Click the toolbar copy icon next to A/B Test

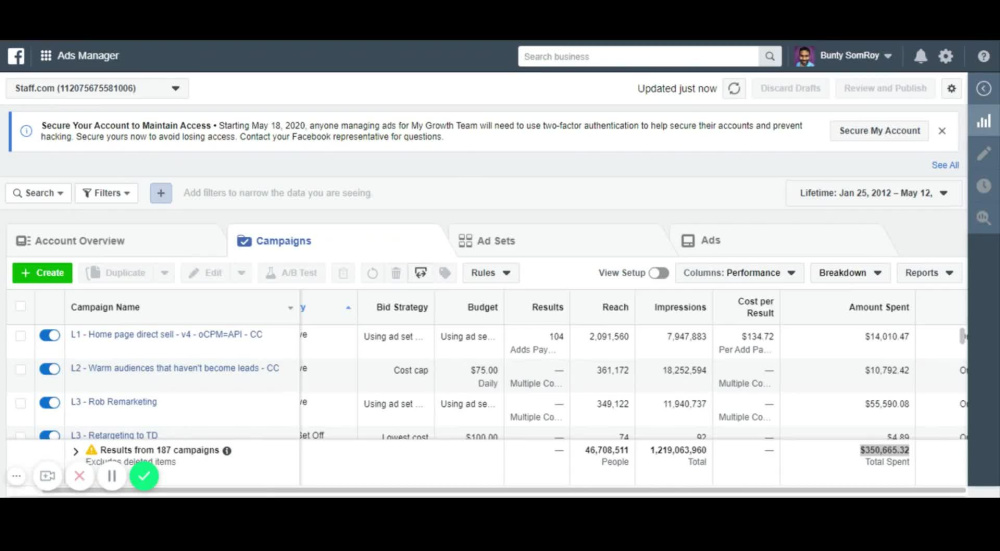343,273
